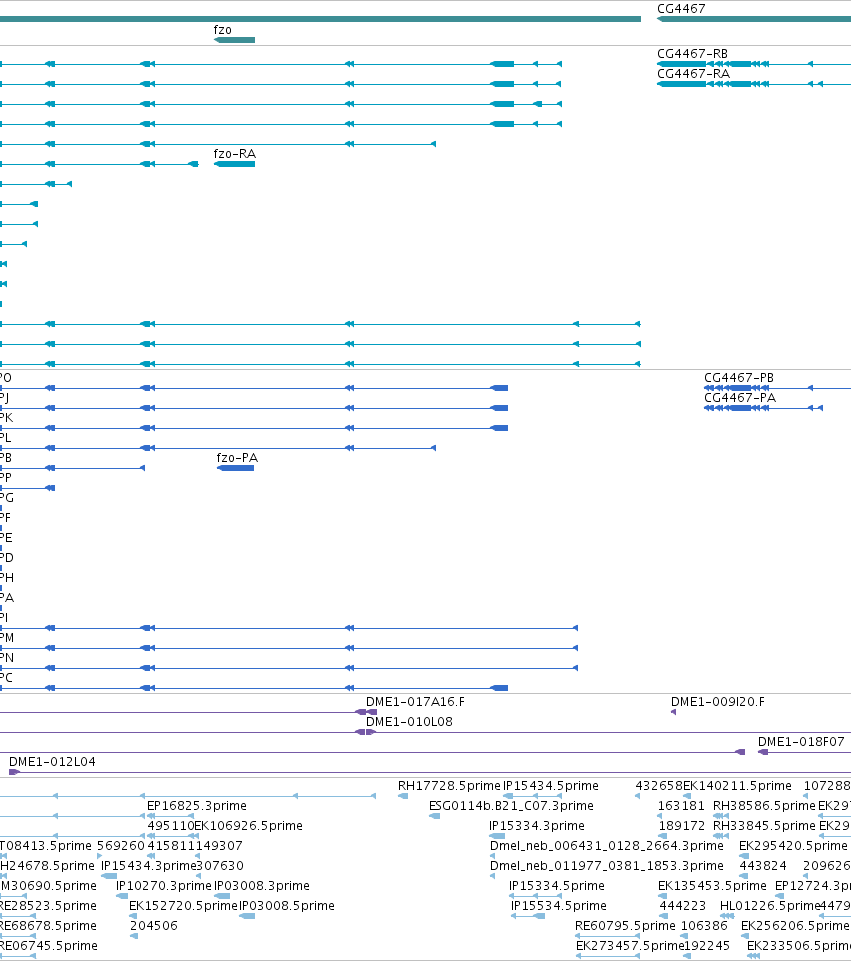Select the IP15534.5prime EST
The width and height of the screenshot is (851, 961).
[559, 906]
